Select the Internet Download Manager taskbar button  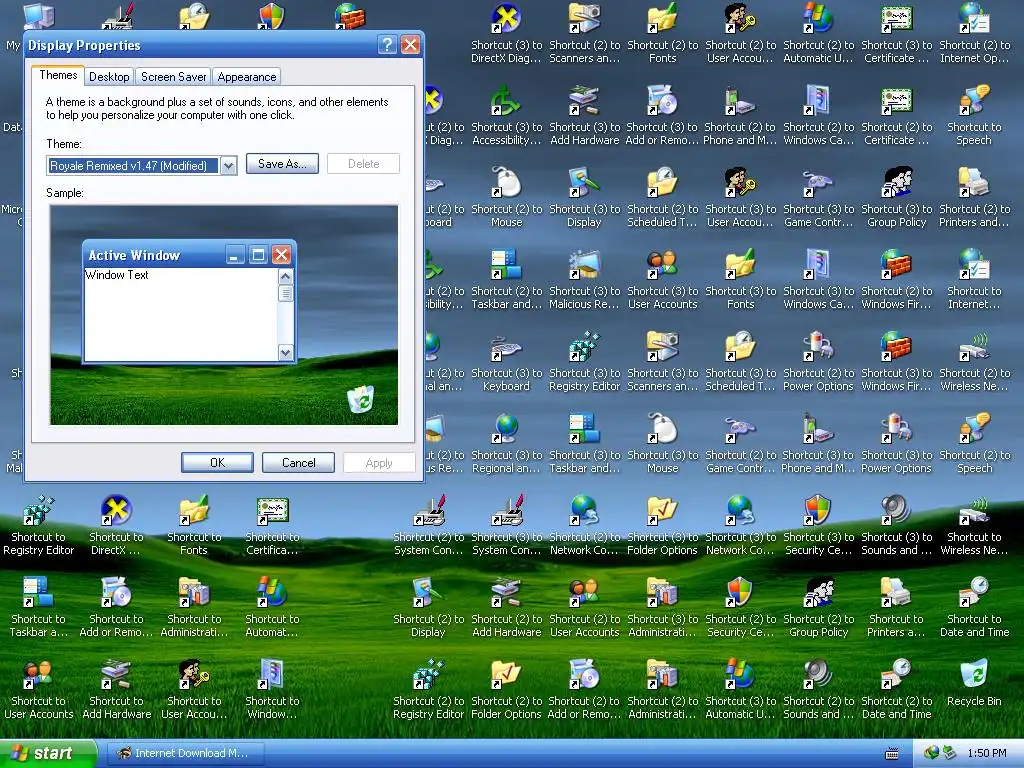pyautogui.click(x=185, y=754)
